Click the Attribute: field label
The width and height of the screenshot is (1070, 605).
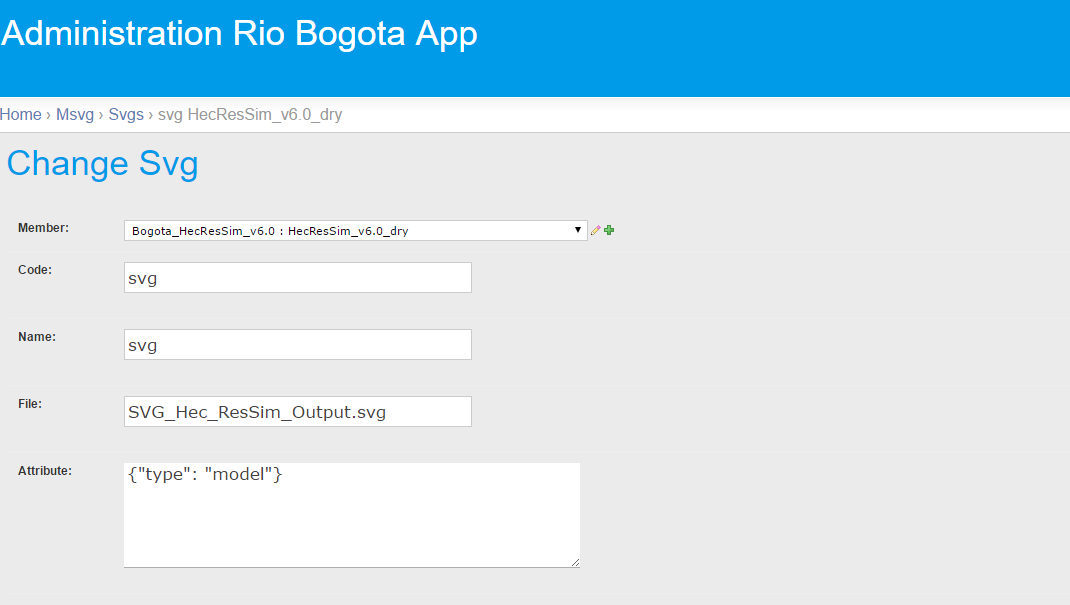45,471
